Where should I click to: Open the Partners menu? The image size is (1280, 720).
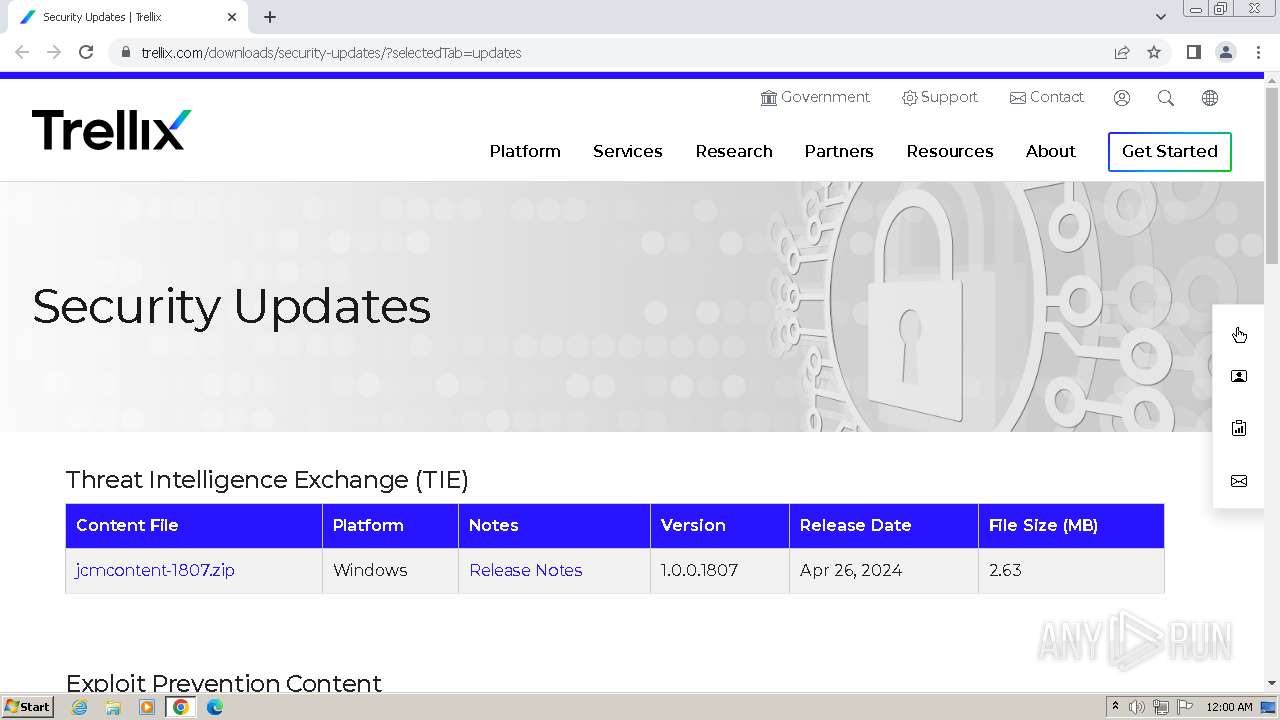point(839,151)
